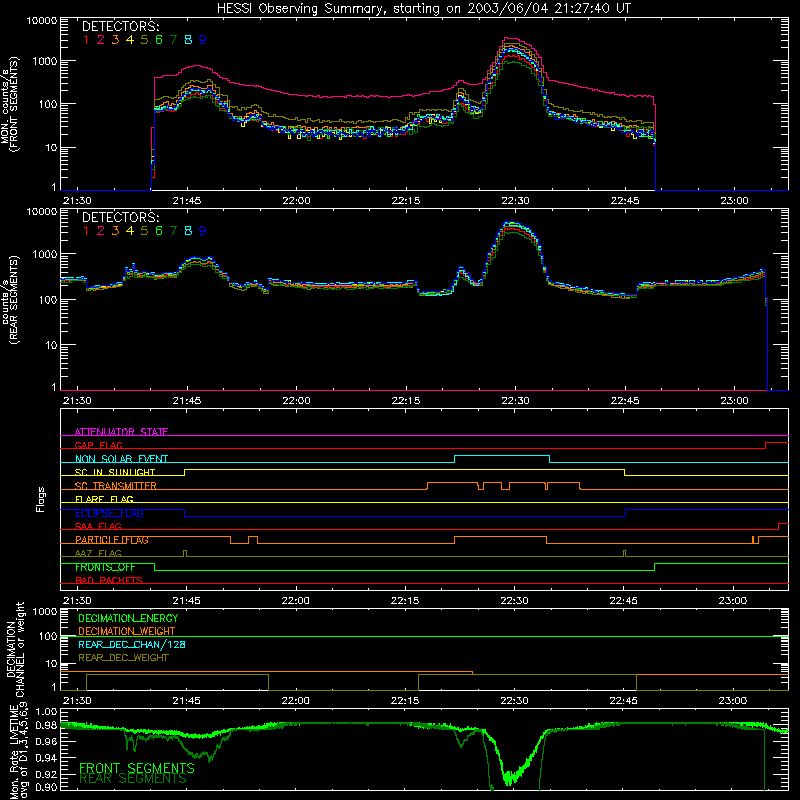Click DETECTORS: label in front segments plot
Viewport: 800px width, 800px height.
point(120,27)
